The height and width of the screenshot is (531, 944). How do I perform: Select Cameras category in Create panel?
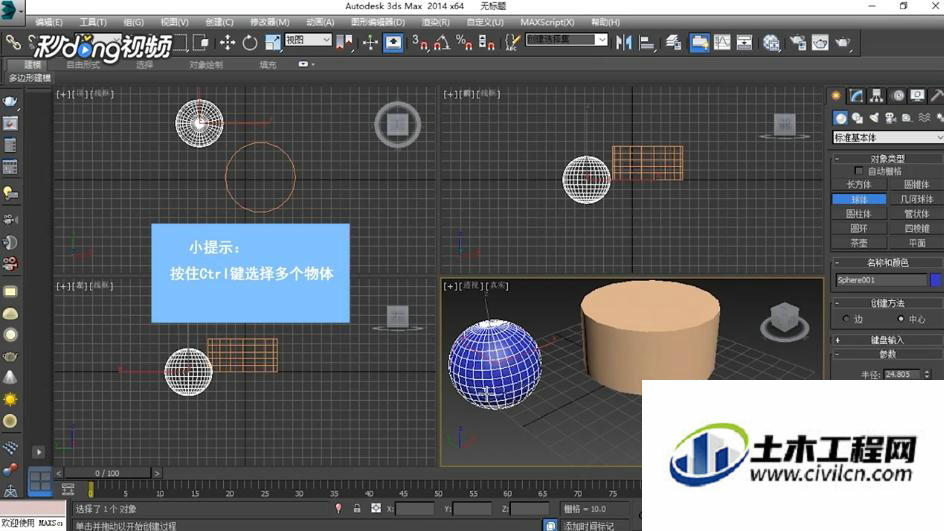890,118
